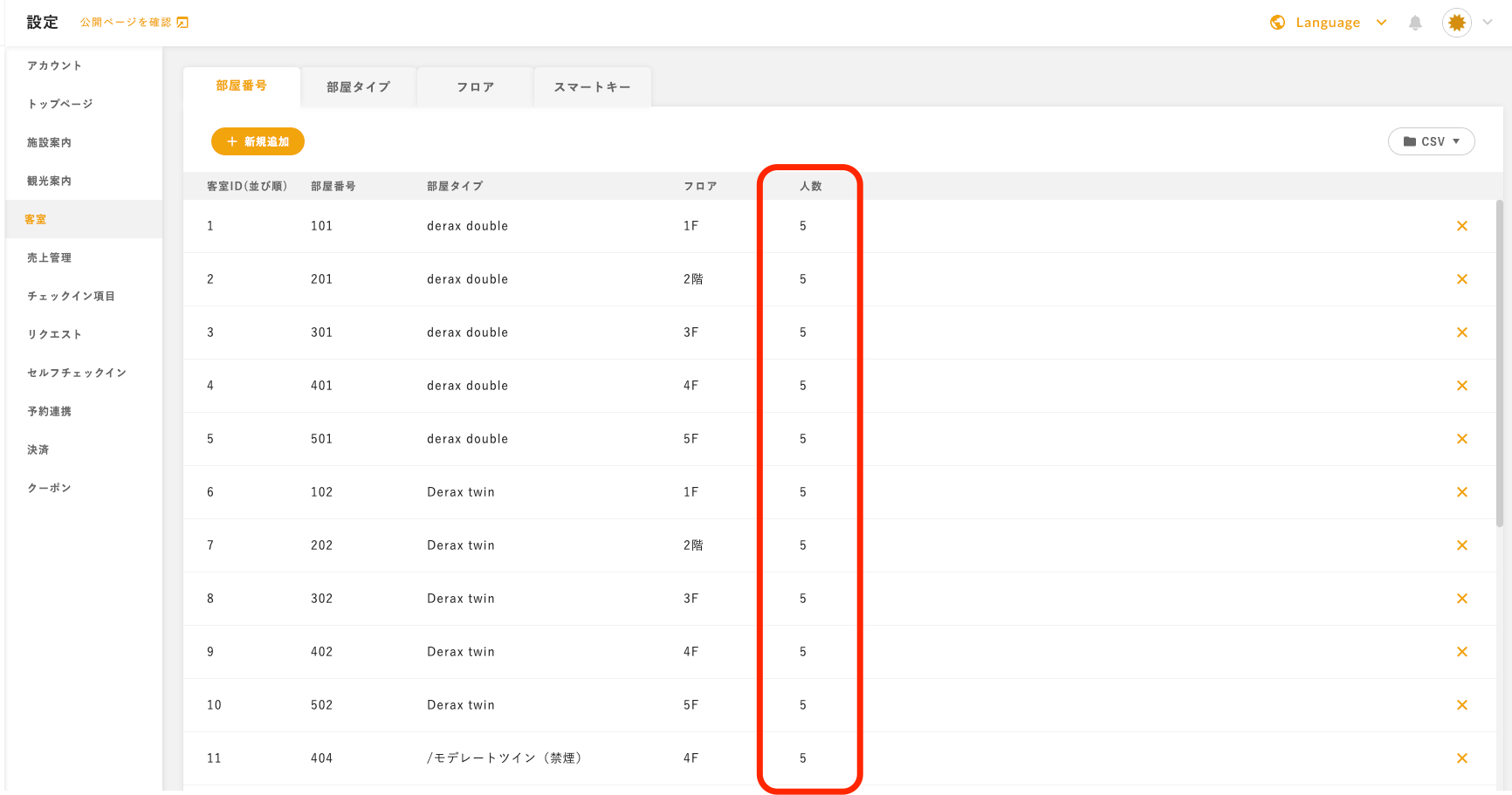The height and width of the screenshot is (795, 1512).
Task: Open クーポン in the sidebar
Action: point(49,488)
